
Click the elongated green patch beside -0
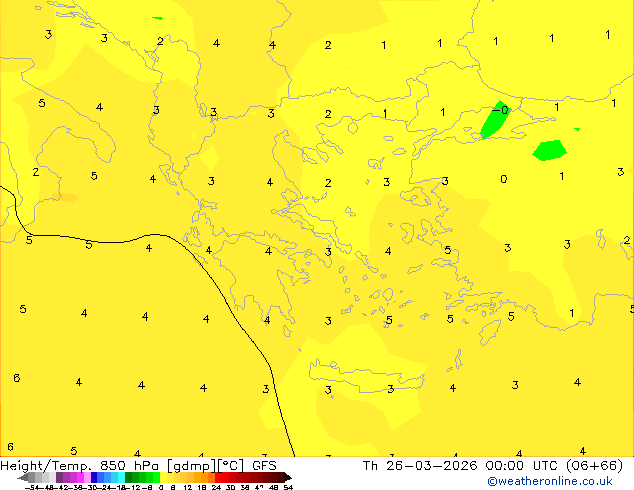(x=493, y=121)
